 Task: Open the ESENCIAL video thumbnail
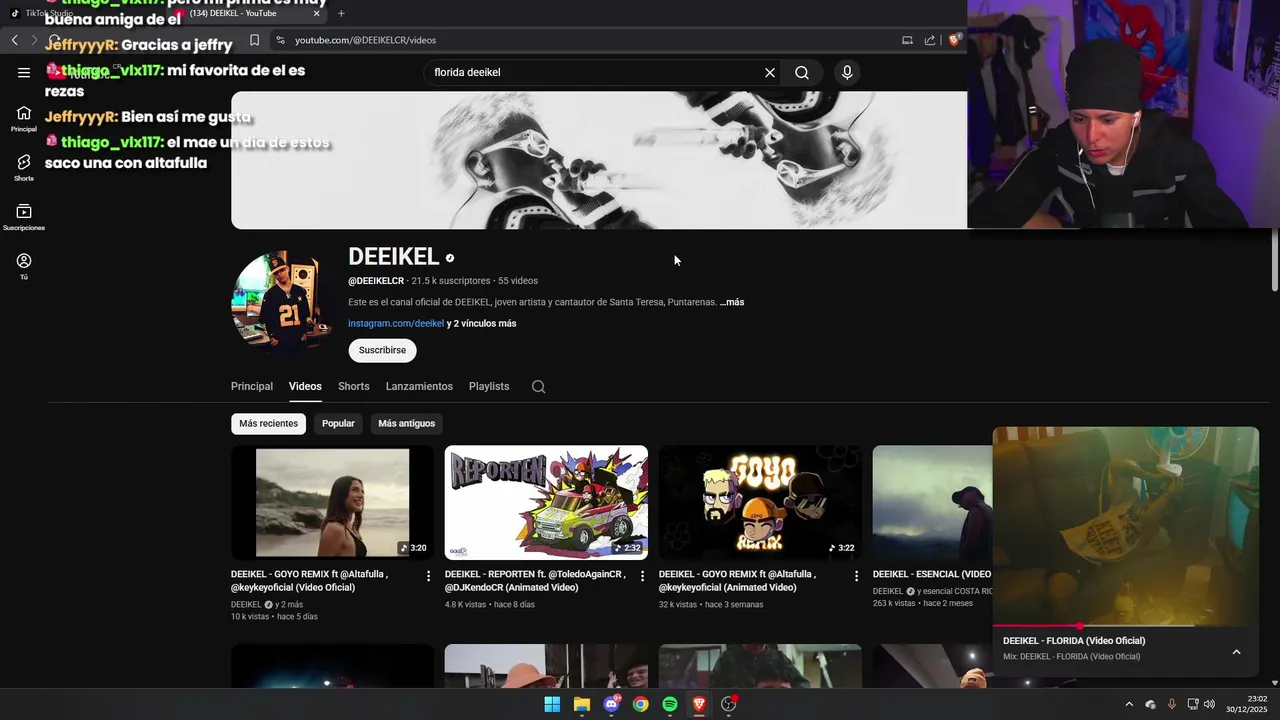tap(932, 502)
